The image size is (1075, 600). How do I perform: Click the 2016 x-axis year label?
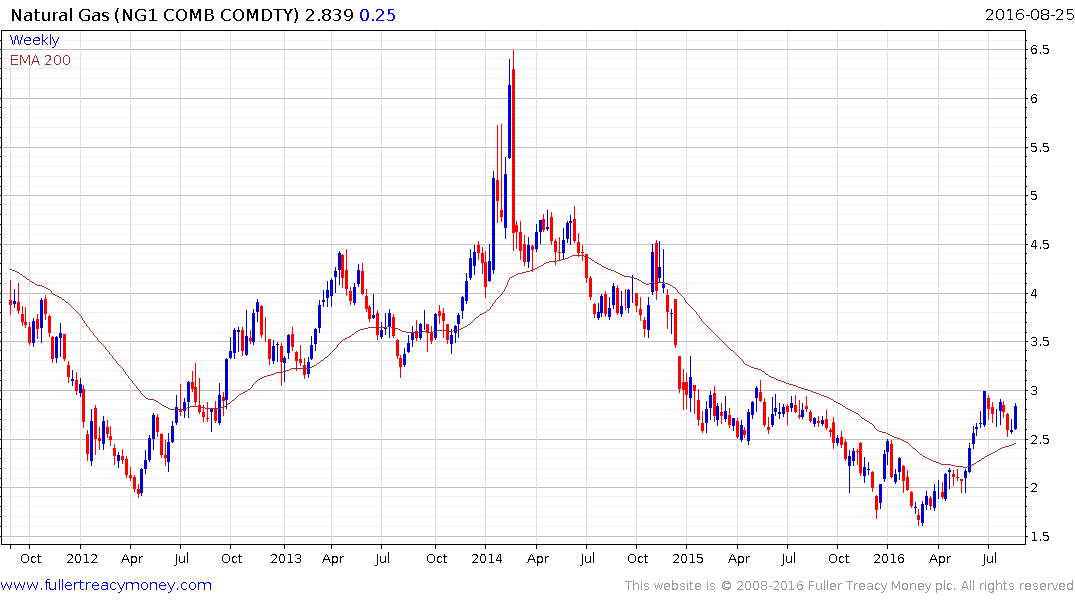point(889,558)
